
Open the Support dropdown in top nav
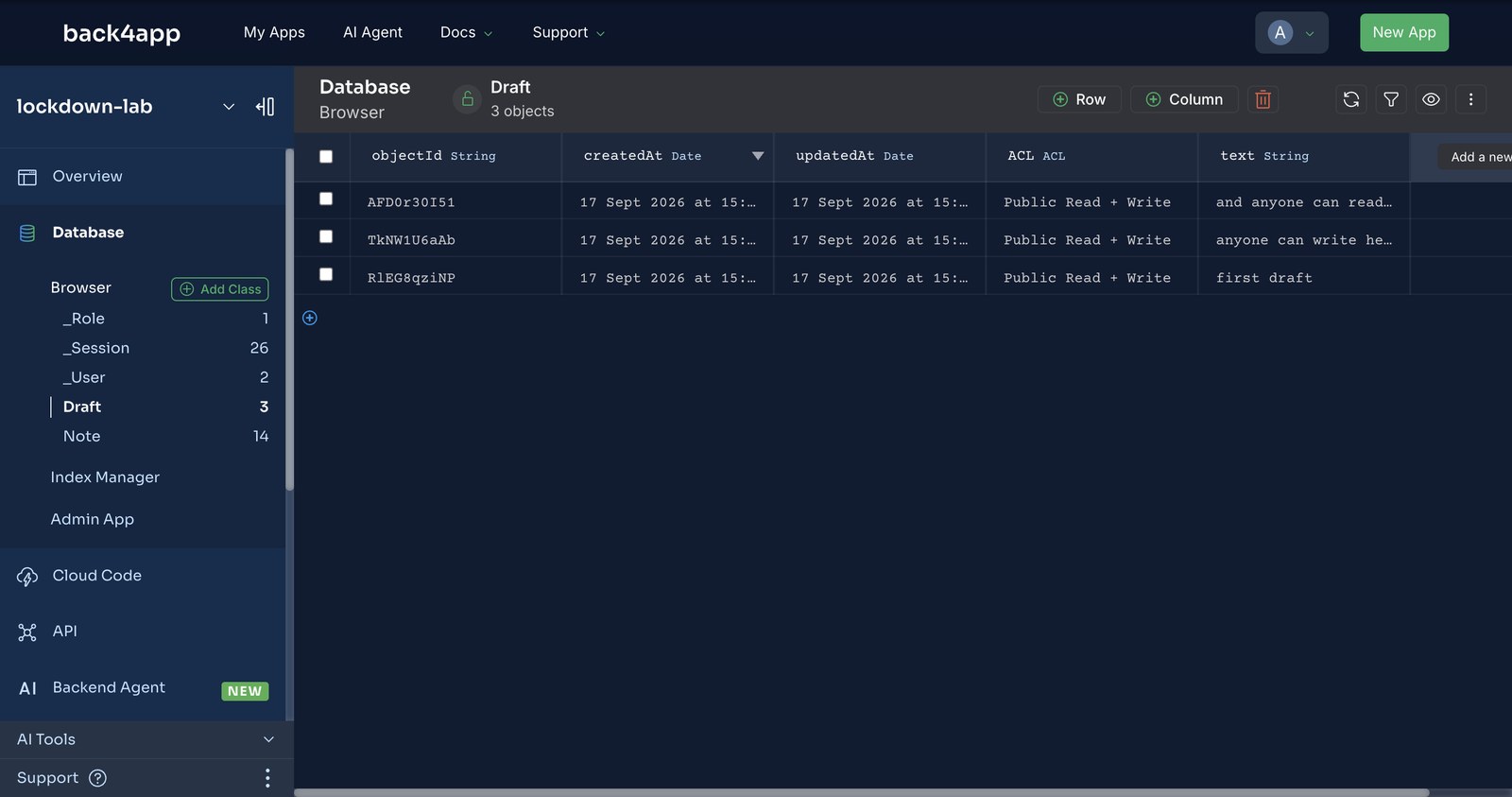point(568,33)
